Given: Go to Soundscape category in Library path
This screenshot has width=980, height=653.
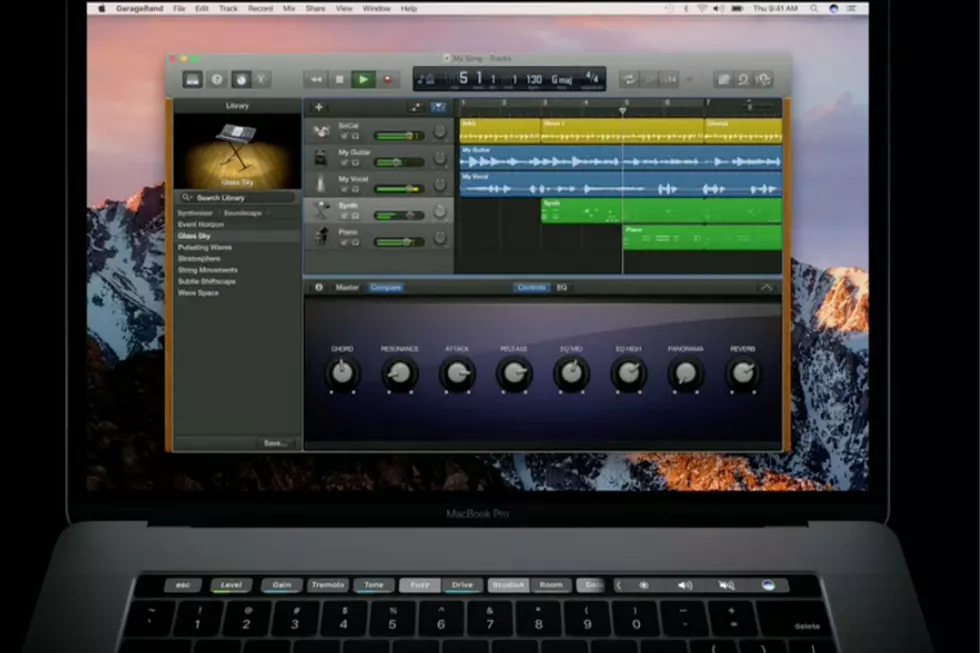Looking at the screenshot, I should click(242, 213).
